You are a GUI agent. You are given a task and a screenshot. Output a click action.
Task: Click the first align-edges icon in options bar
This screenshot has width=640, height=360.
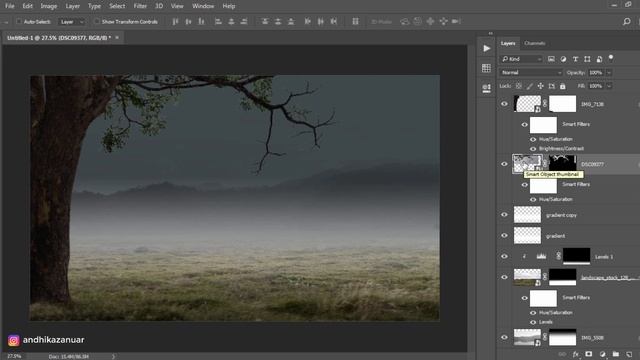click(175, 22)
